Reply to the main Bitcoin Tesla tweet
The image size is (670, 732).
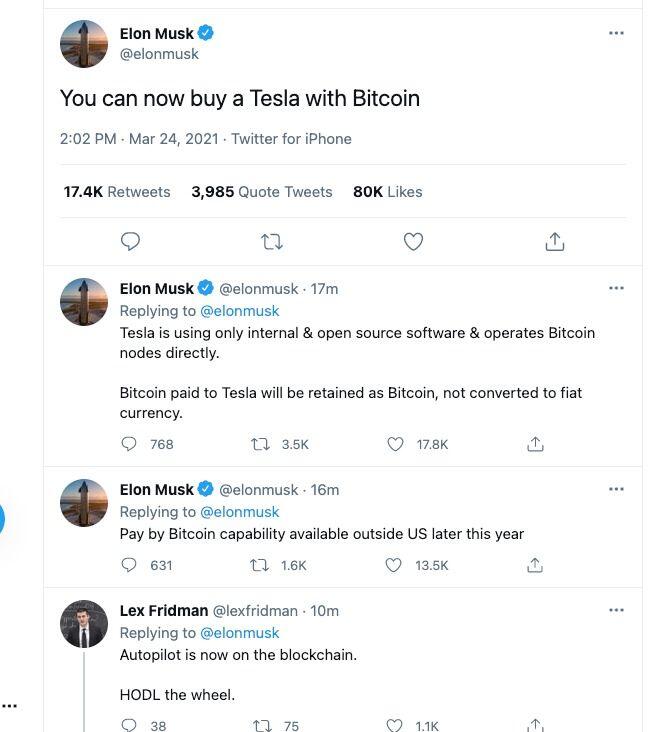pyautogui.click(x=130, y=241)
